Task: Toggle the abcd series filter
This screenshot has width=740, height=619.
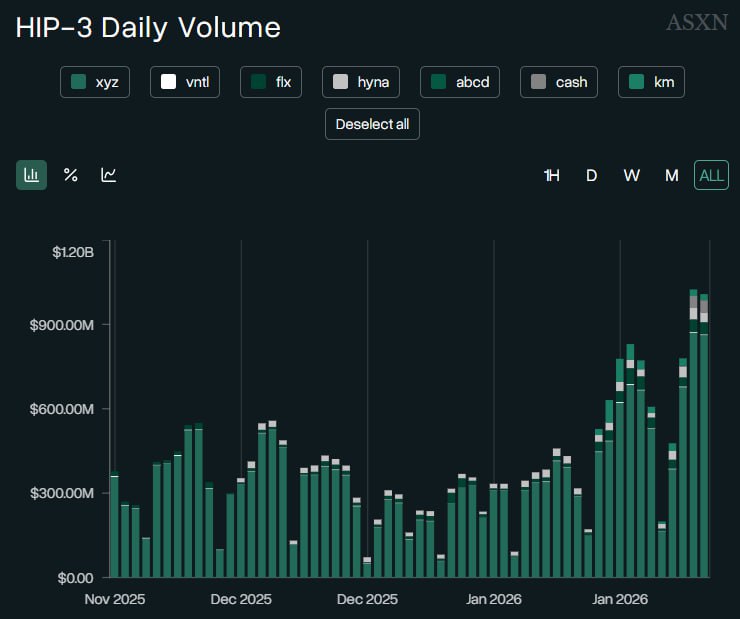Action: 460,82
